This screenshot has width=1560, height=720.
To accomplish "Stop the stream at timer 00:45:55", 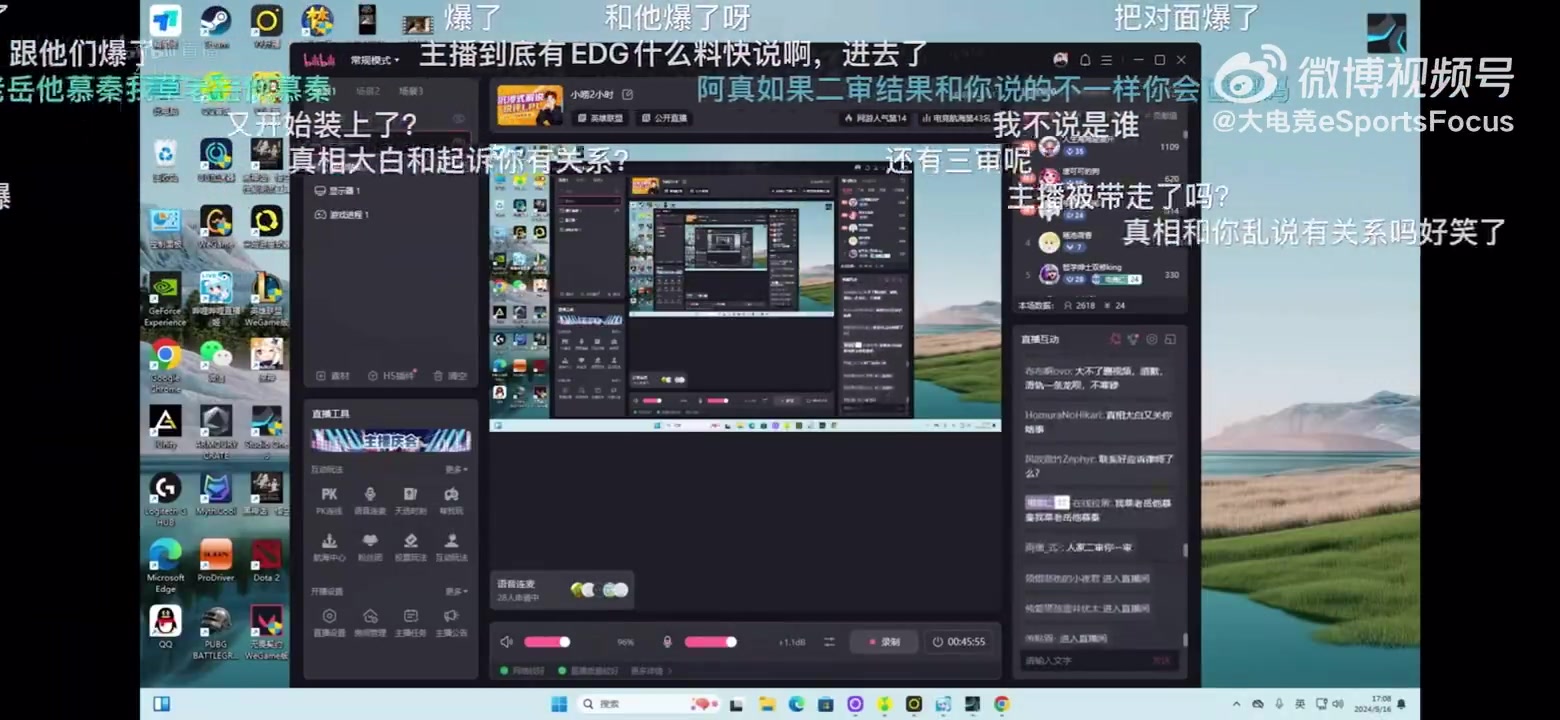I will pyautogui.click(x=958, y=642).
